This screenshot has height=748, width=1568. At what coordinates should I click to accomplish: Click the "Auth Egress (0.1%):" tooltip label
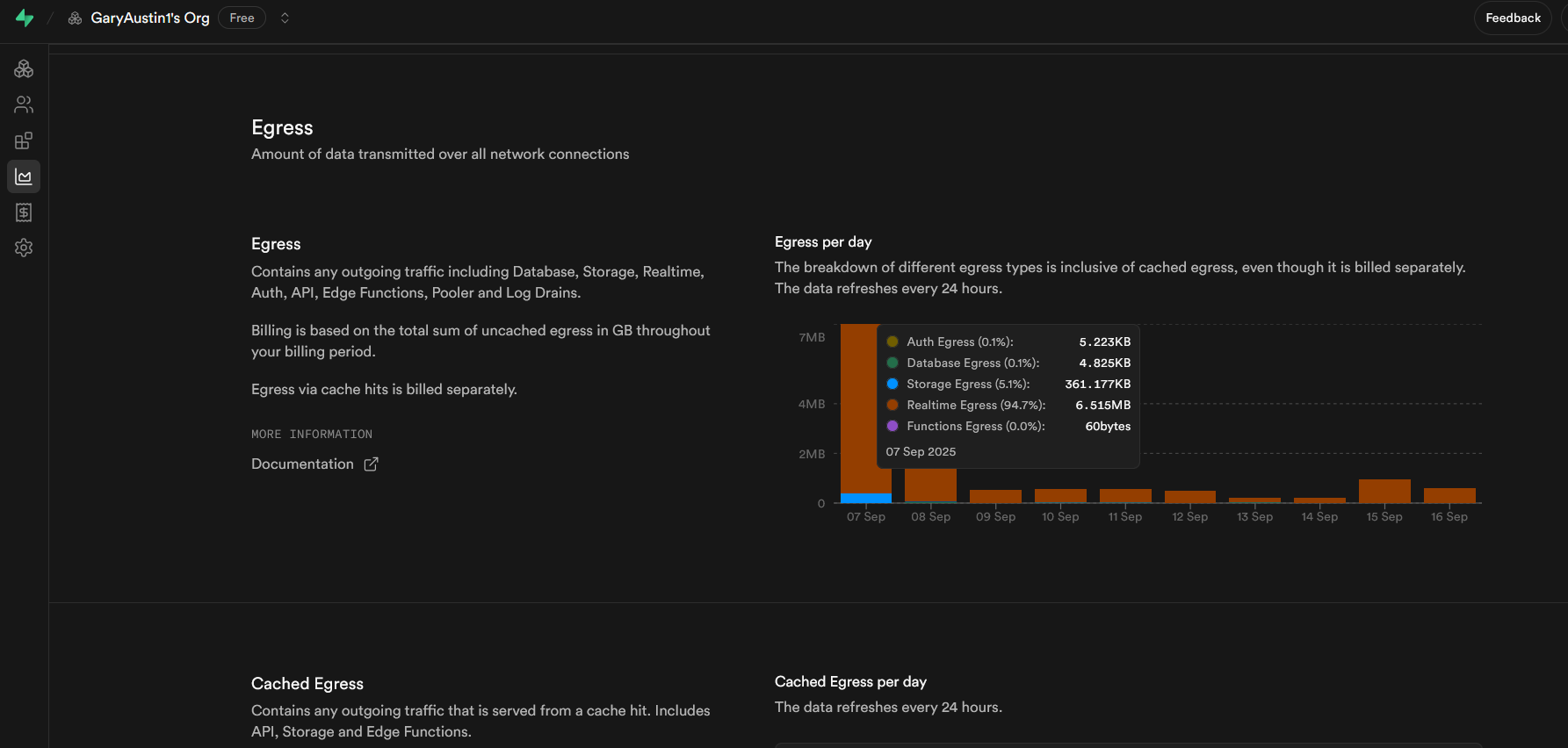pos(960,342)
